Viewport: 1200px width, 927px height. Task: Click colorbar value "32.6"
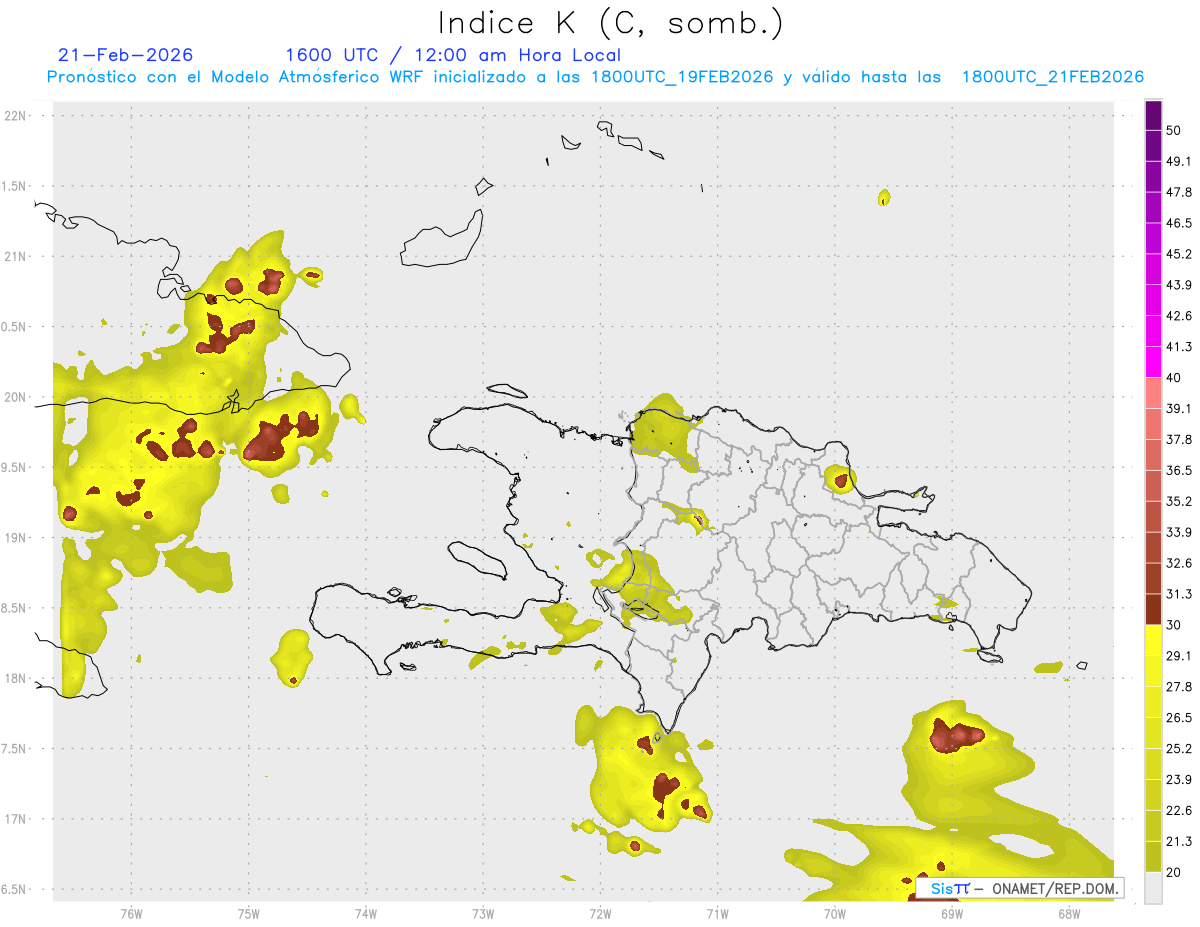[1179, 563]
